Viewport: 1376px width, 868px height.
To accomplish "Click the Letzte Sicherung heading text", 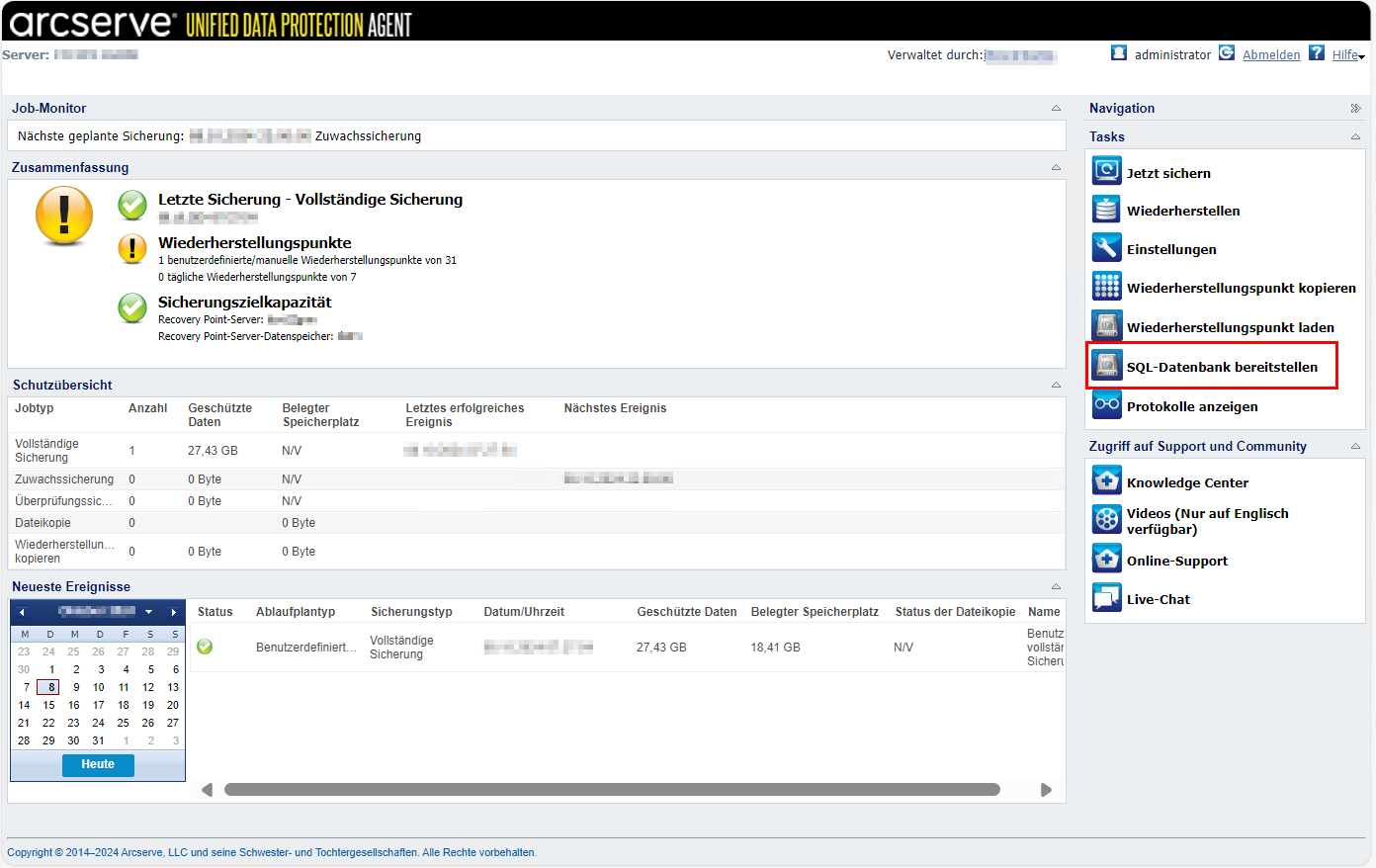I will click(310, 199).
